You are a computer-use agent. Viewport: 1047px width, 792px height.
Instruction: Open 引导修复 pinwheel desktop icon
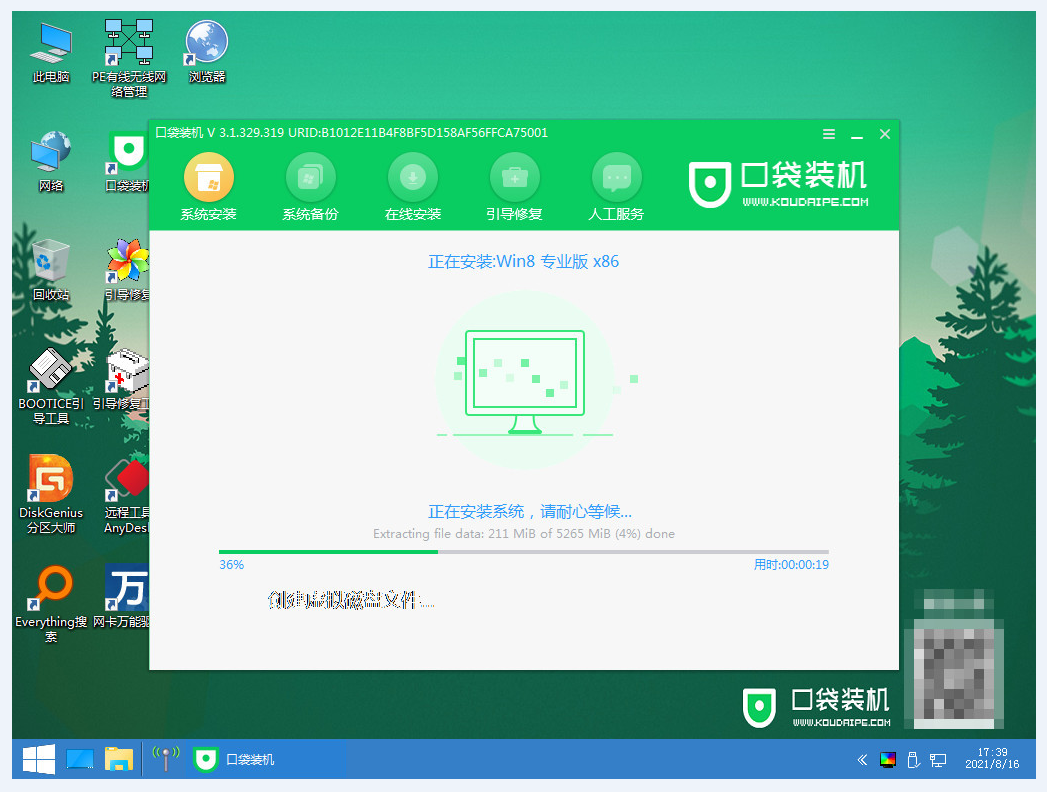coord(128,270)
